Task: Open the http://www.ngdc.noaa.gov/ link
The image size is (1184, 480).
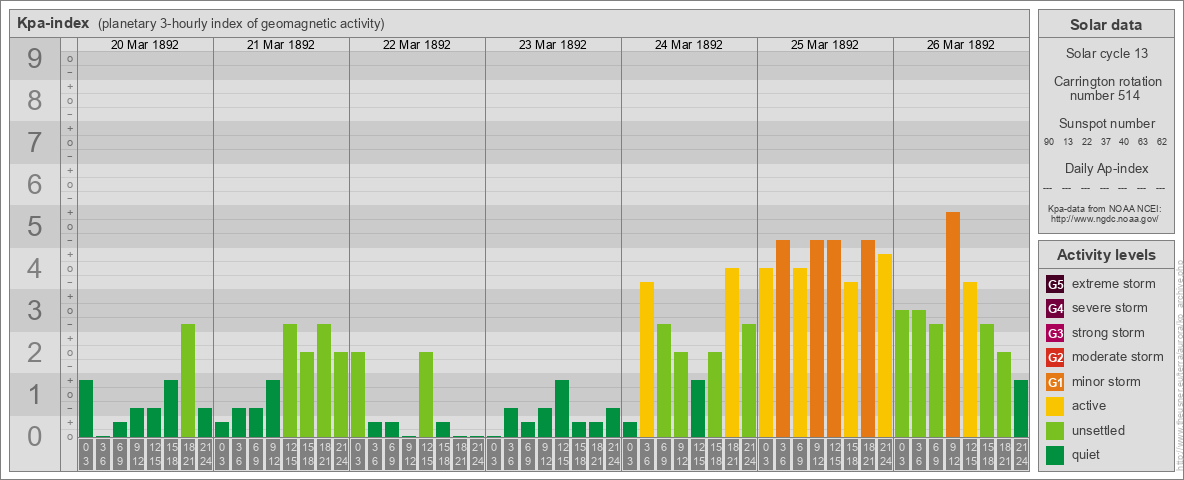Action: pos(1105,218)
